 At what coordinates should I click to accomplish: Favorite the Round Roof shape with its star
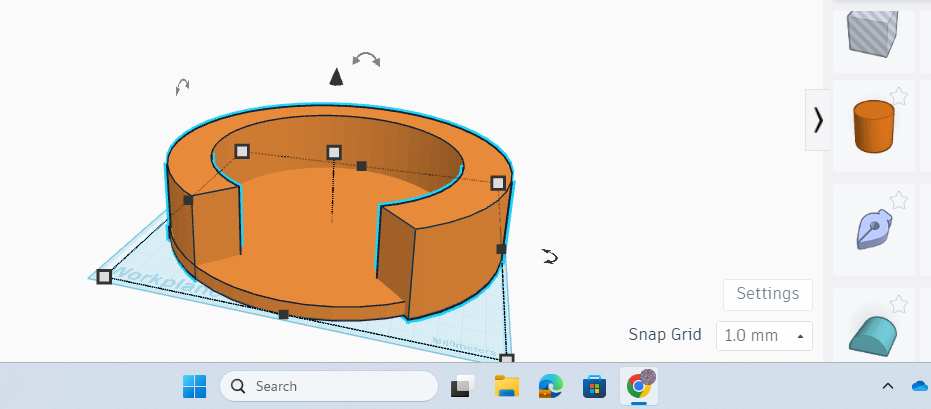899,304
